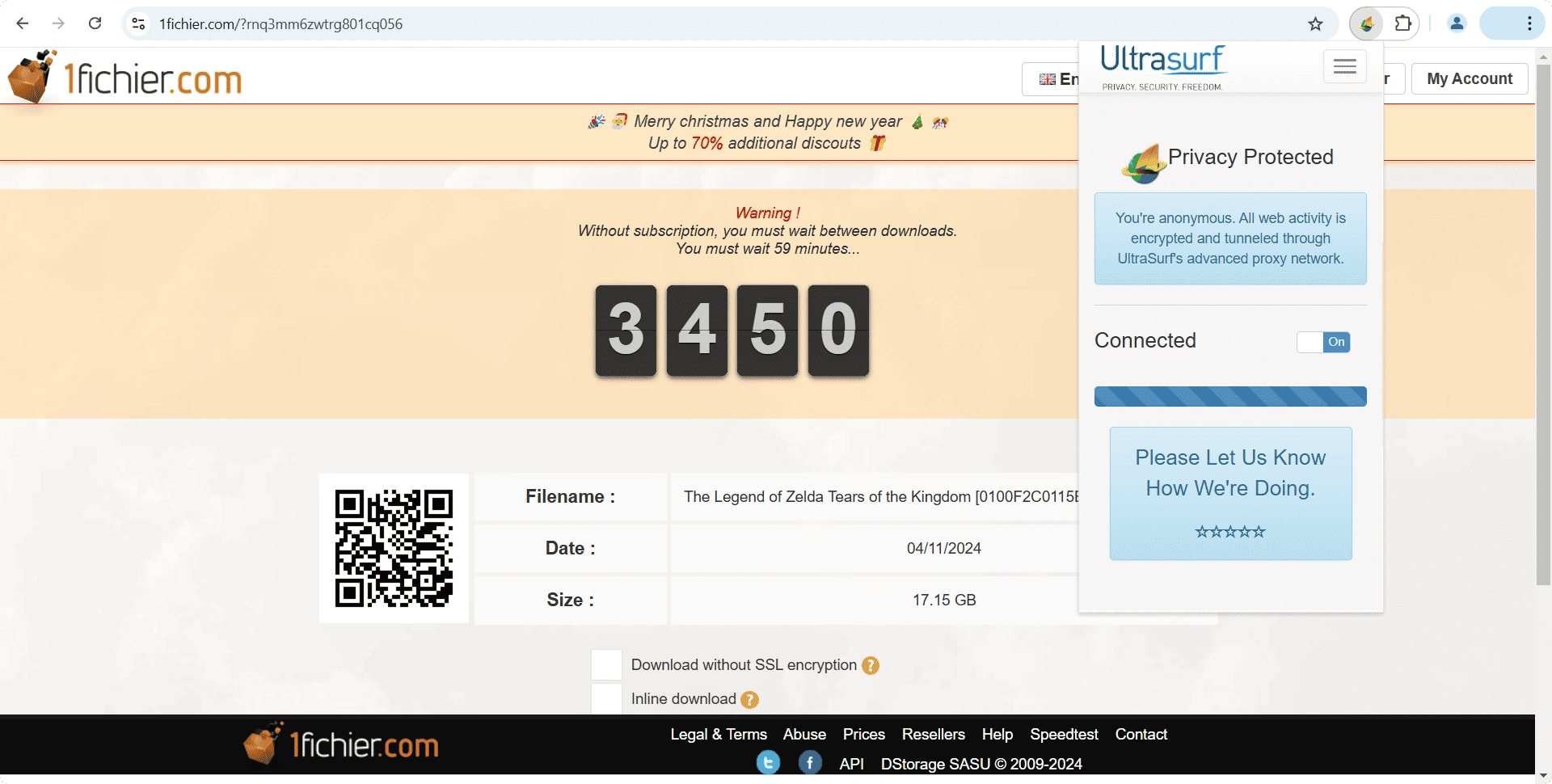Reload the 1fichier page

pos(95,23)
